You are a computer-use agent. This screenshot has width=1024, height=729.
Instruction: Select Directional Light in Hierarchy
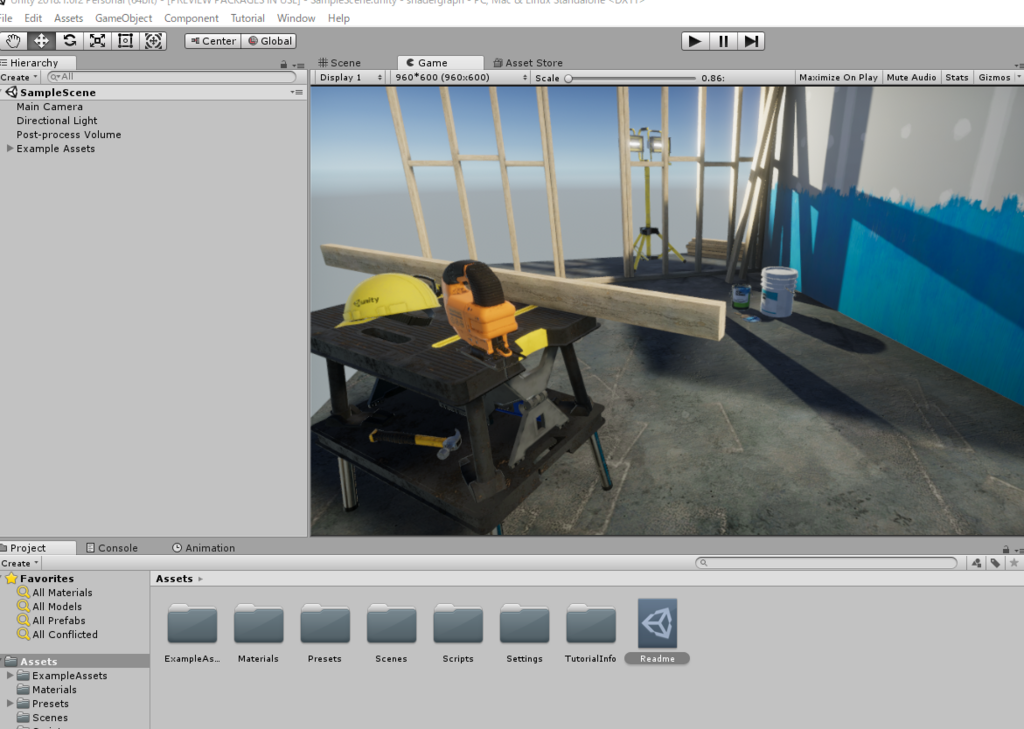click(x=57, y=120)
